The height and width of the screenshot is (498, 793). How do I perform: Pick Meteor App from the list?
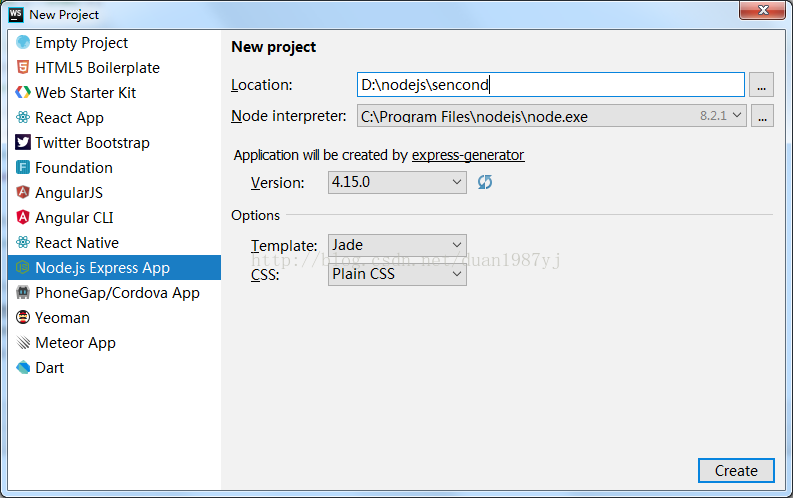pos(114,342)
